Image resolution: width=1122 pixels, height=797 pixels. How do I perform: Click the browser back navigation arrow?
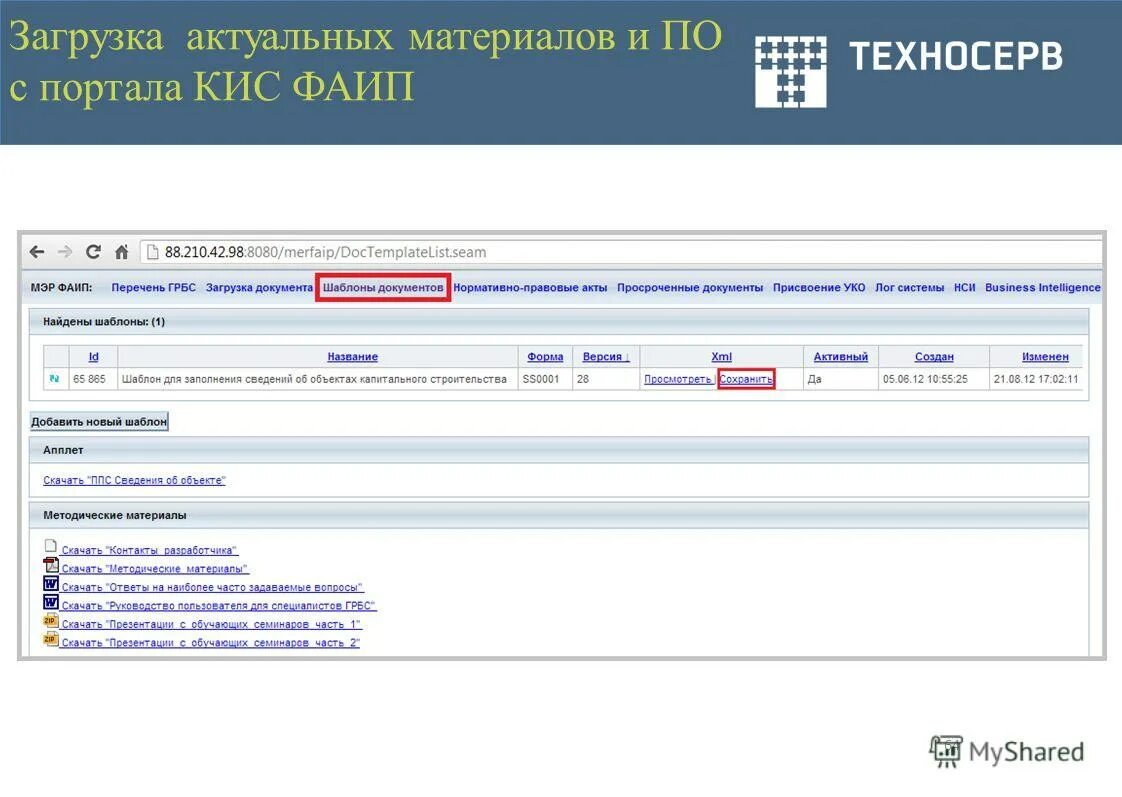[x=37, y=252]
